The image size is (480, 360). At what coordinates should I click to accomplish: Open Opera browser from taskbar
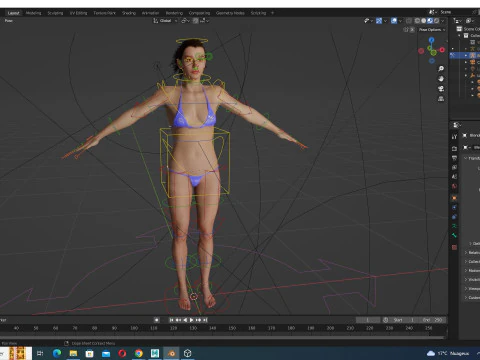(x=122, y=353)
